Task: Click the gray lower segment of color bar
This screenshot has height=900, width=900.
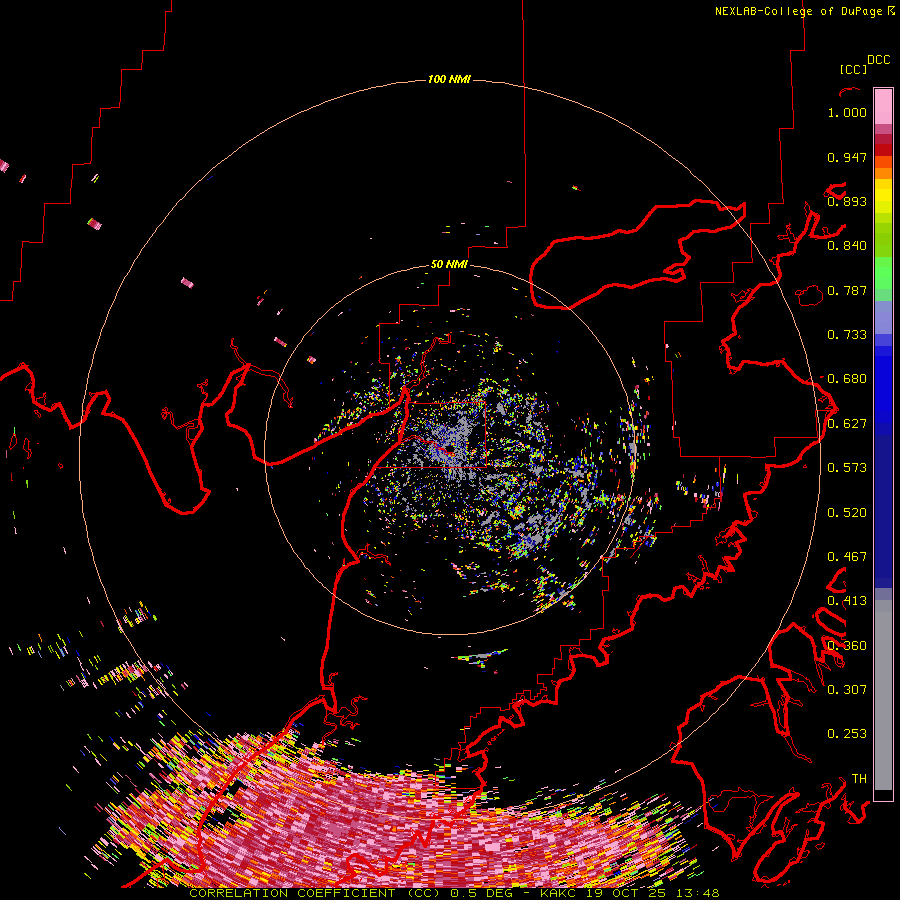Action: click(883, 695)
